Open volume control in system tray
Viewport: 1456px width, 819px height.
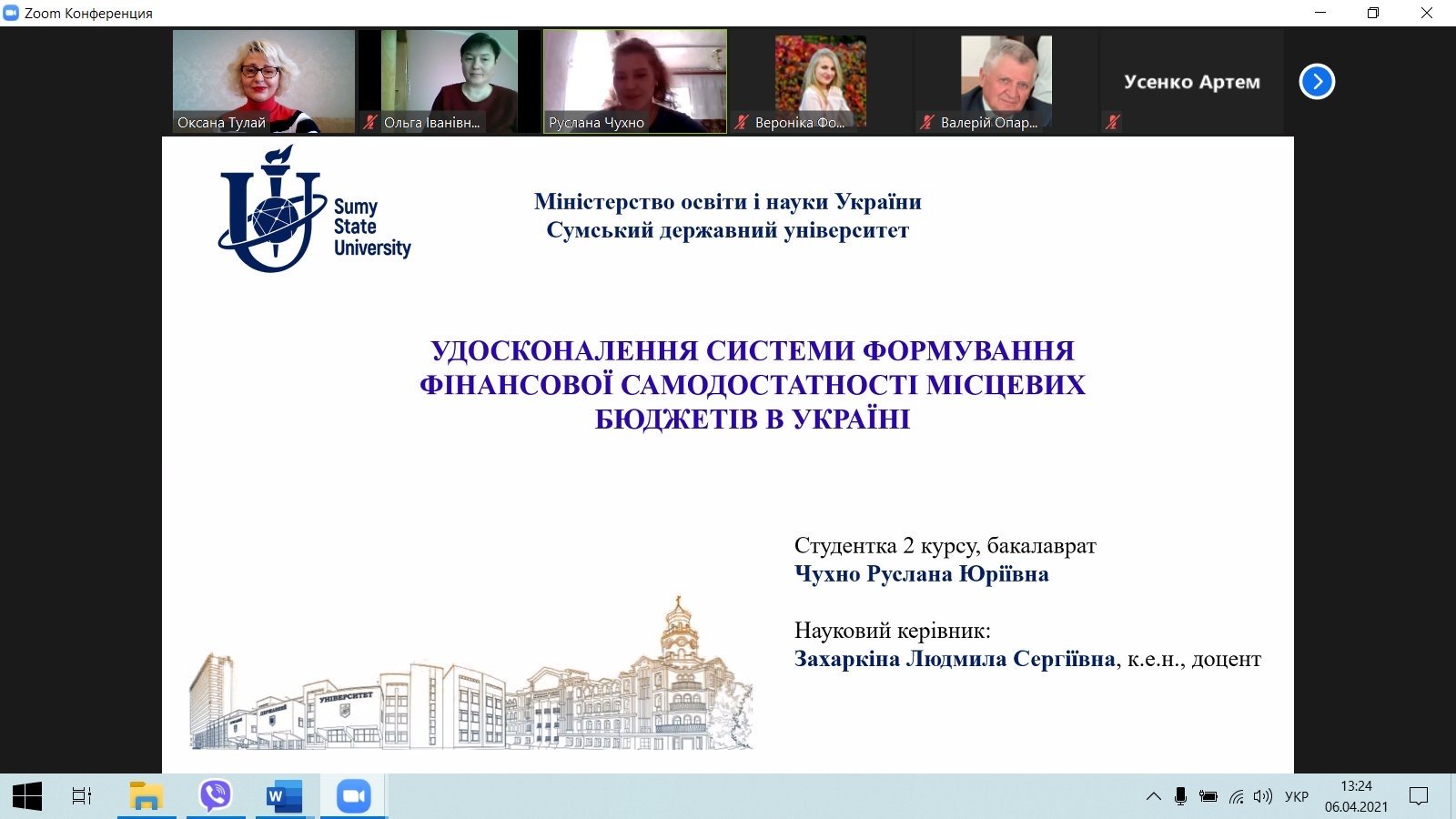click(1262, 796)
